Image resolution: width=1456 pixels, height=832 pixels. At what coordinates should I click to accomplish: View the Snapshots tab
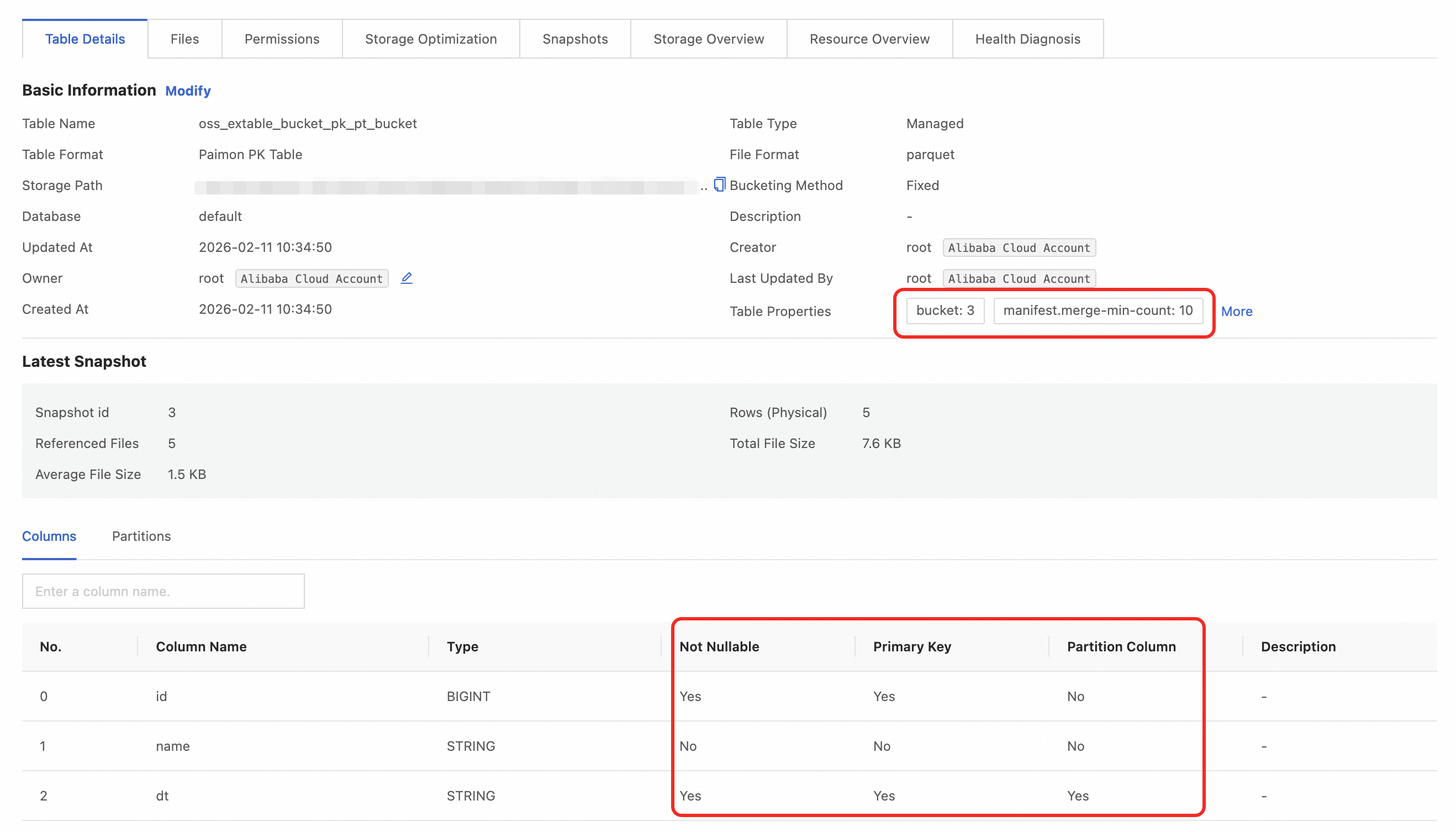click(574, 39)
